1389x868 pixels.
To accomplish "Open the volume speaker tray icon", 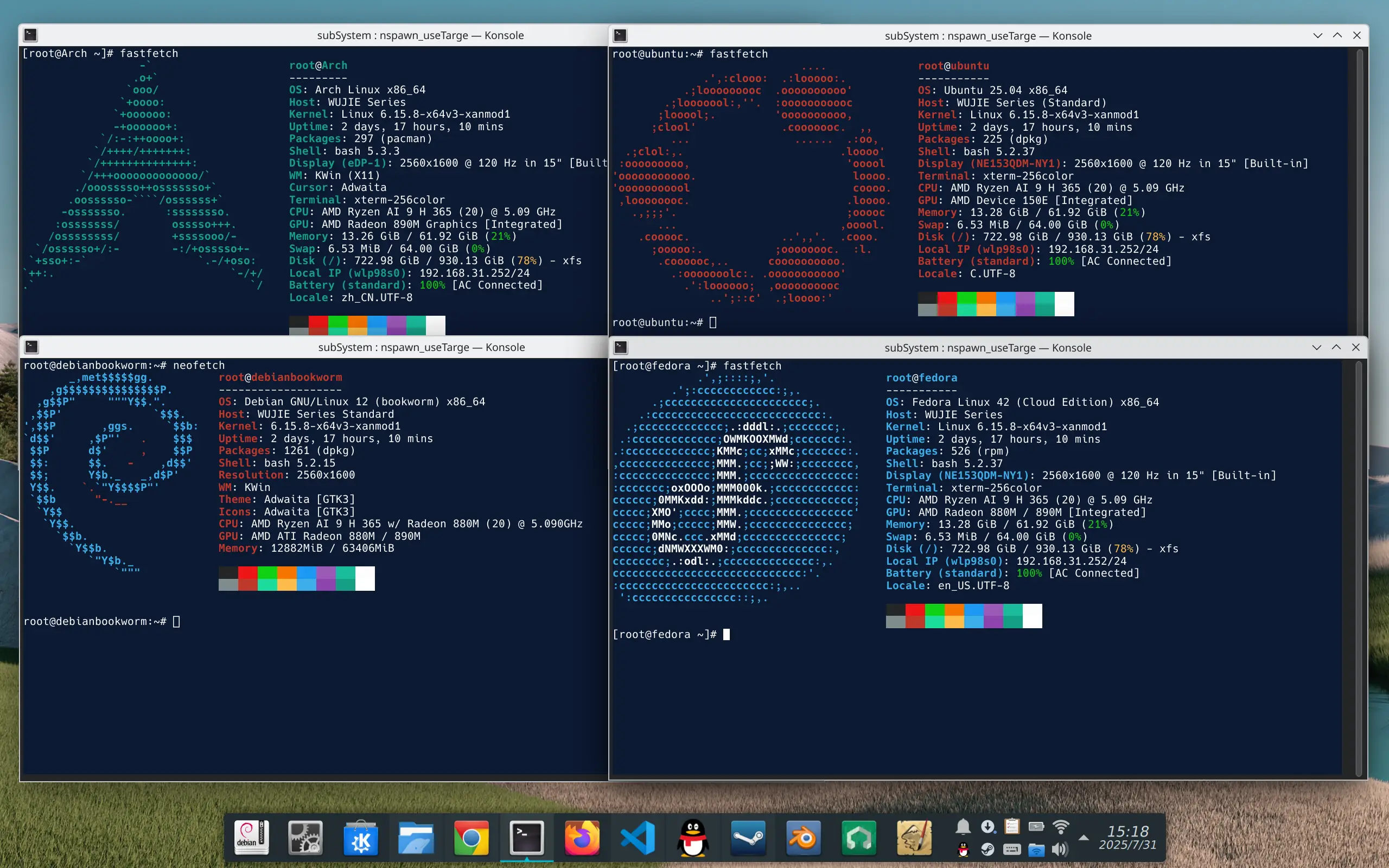I will click(1061, 849).
